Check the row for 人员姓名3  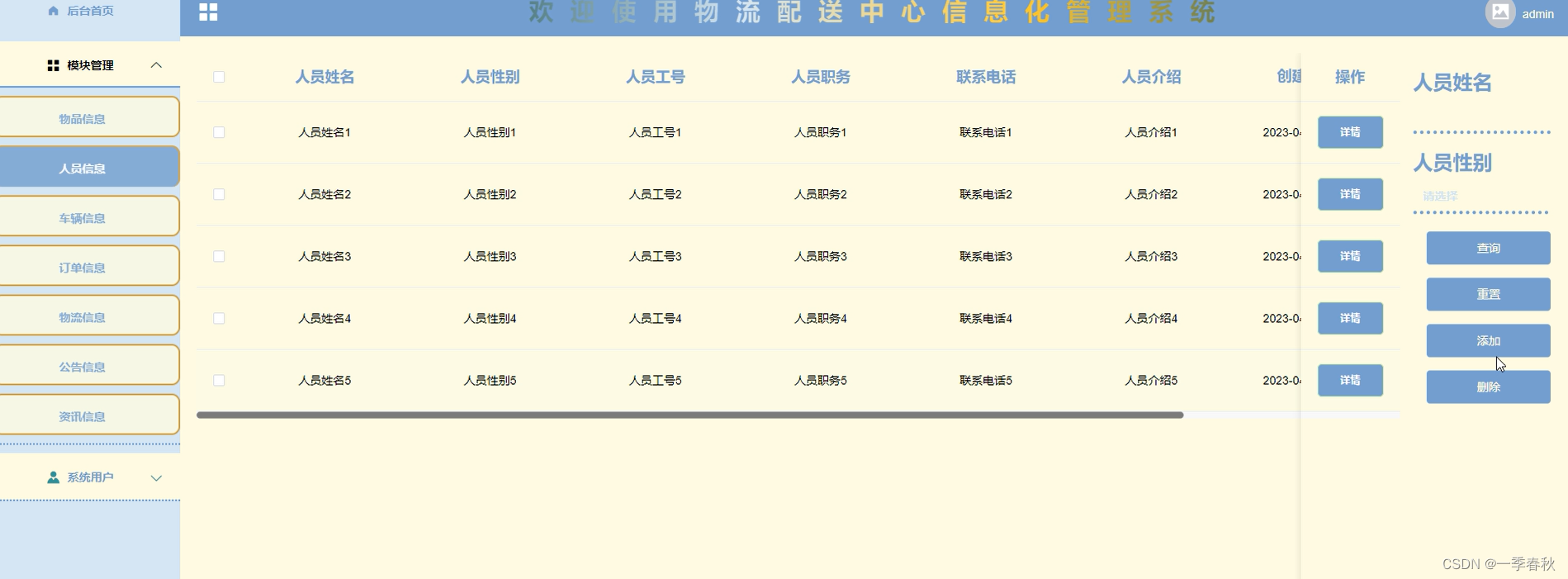(219, 256)
